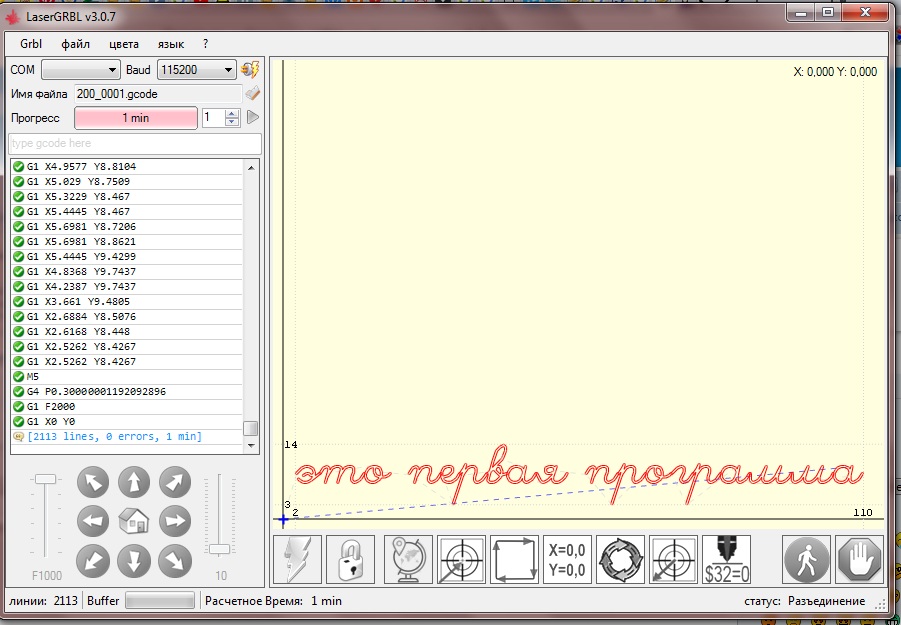Screen dimensions: 901x625
Task: Open the ? help menu
Action: coord(206,44)
